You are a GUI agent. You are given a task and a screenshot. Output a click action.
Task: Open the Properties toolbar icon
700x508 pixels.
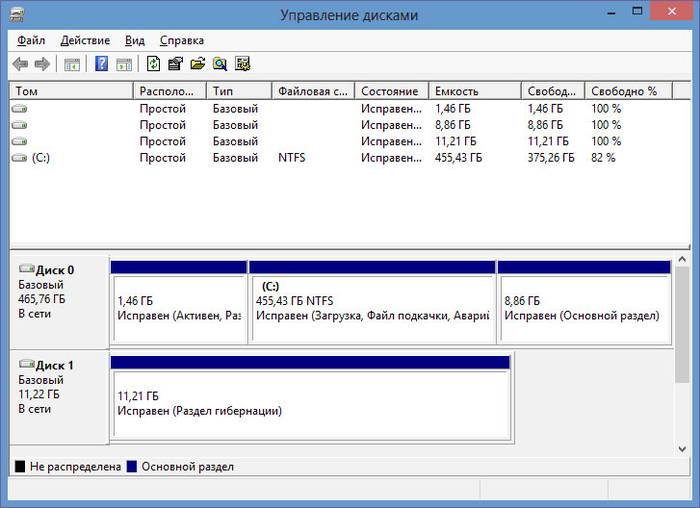175,64
